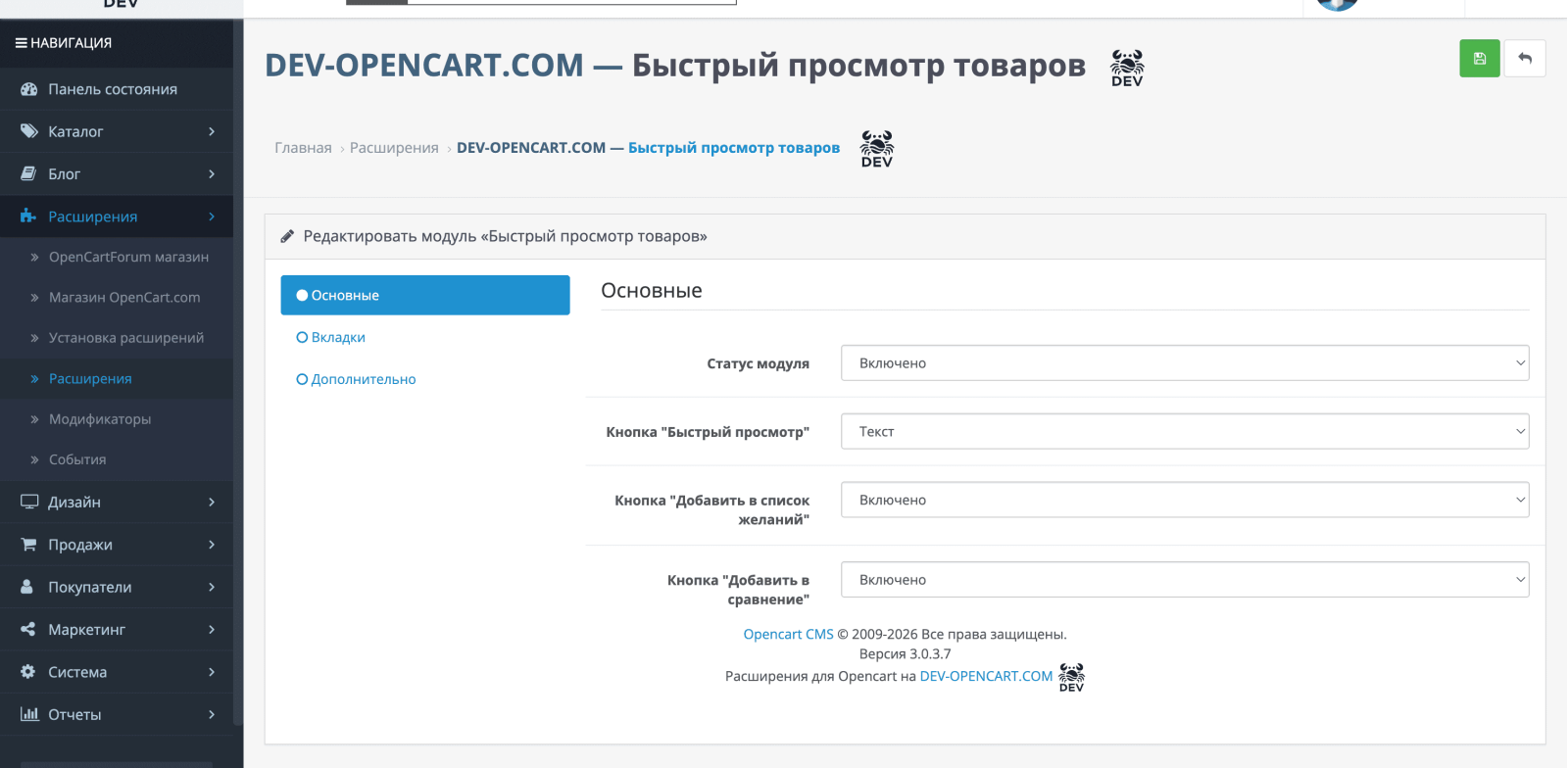Click the tags icon beside Каталог
This screenshot has width=1568, height=768.
(28, 131)
